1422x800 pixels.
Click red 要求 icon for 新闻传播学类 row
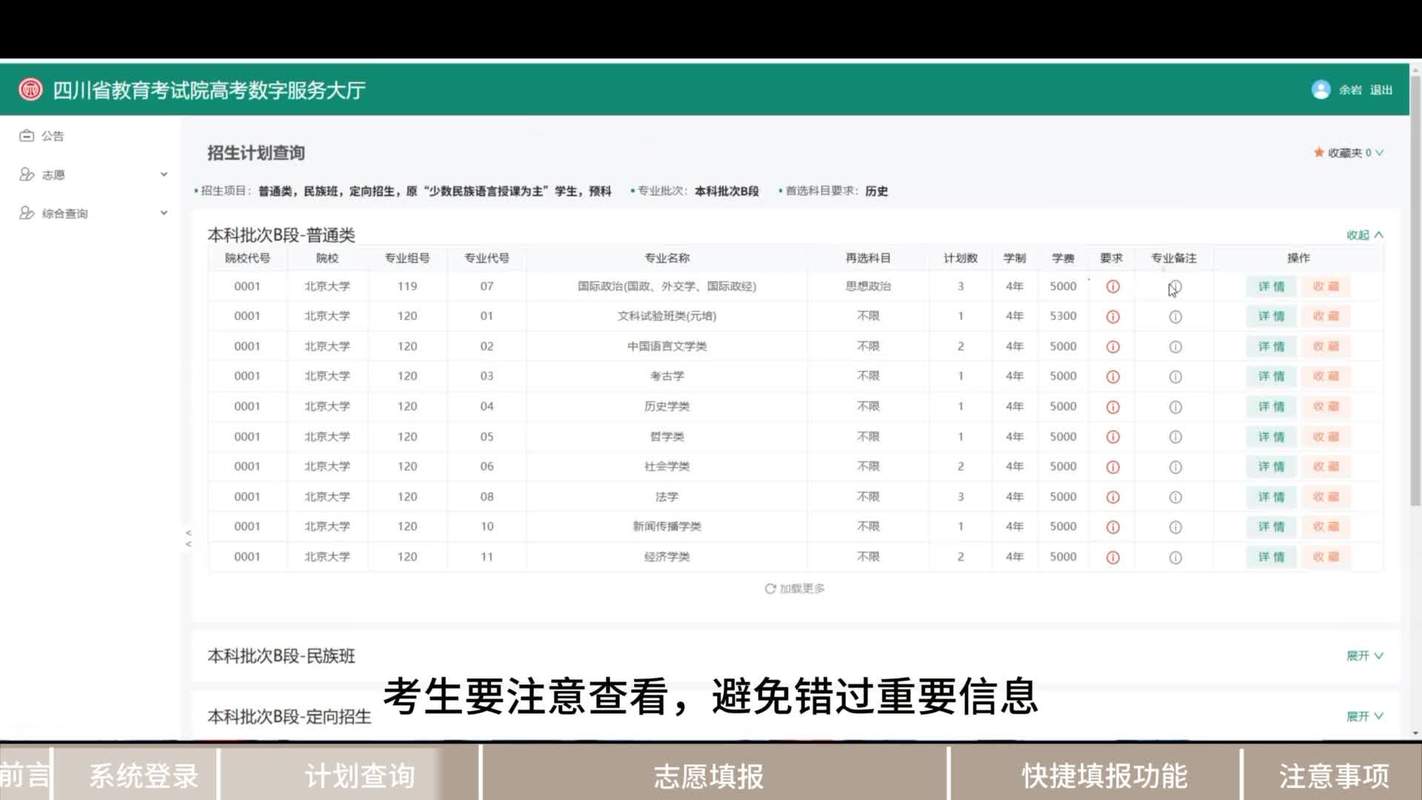(x=1112, y=527)
